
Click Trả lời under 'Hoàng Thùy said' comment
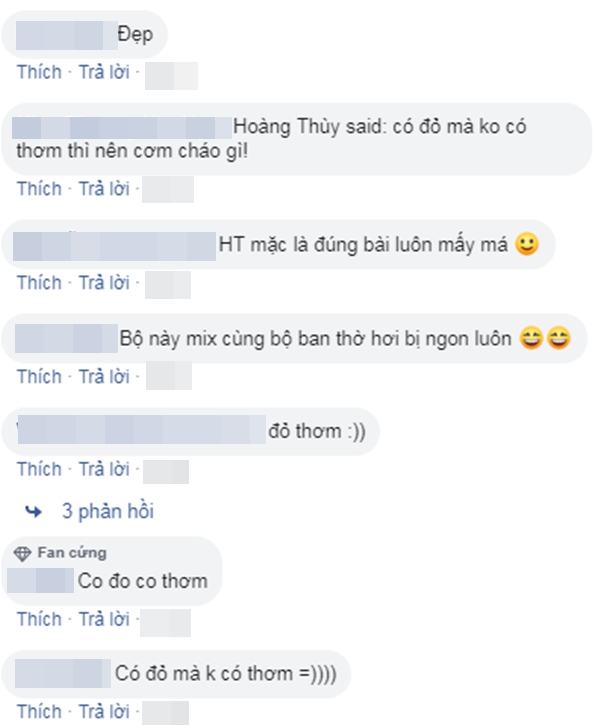105,188
